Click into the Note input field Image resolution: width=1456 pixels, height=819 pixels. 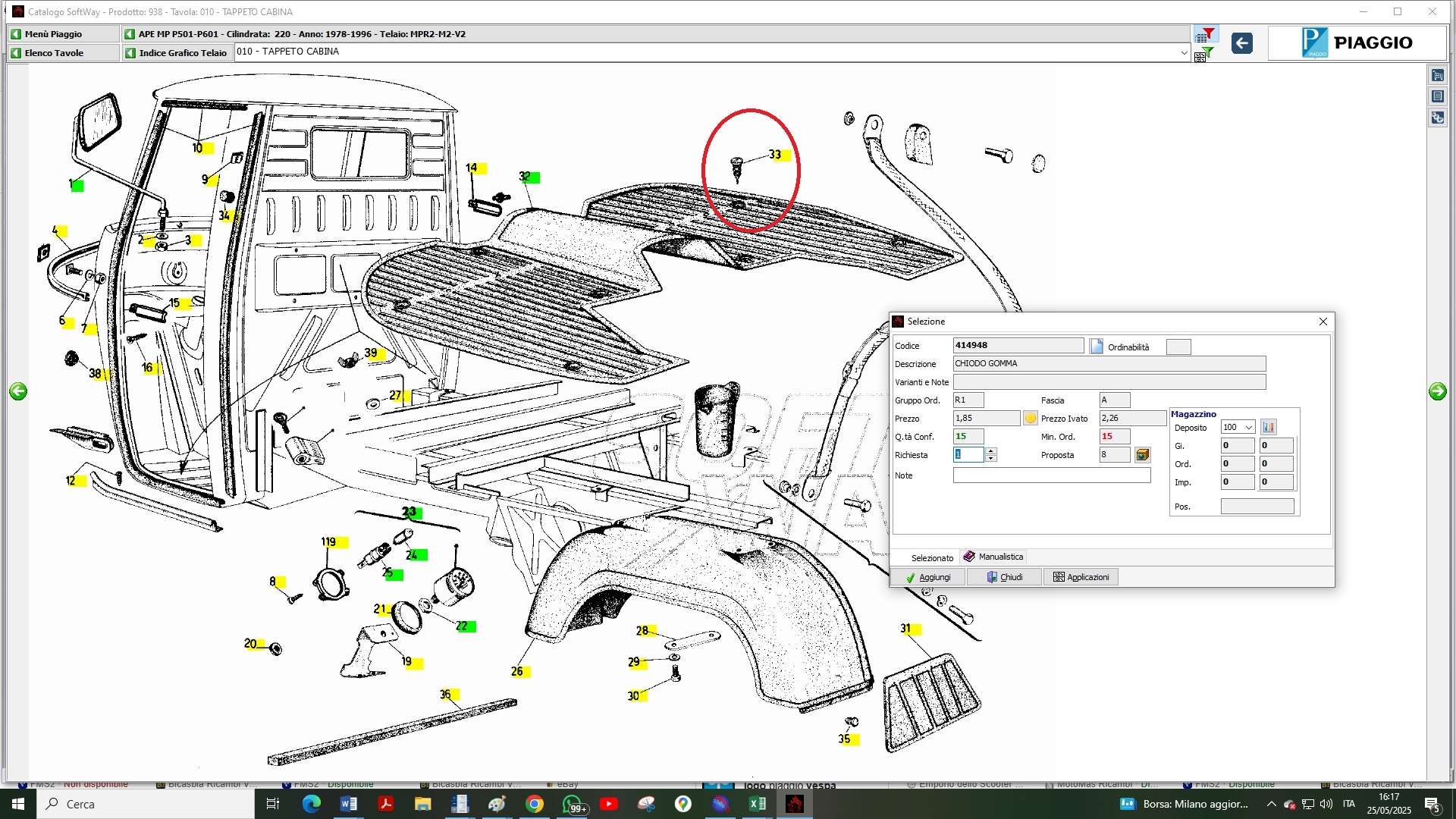click(x=1051, y=475)
